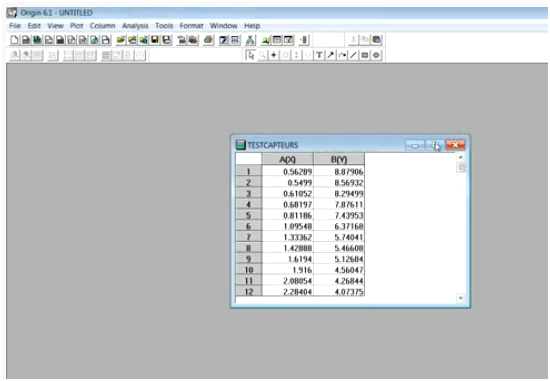Open the Analysis menu
This screenshot has height=381, width=550.
point(135,26)
